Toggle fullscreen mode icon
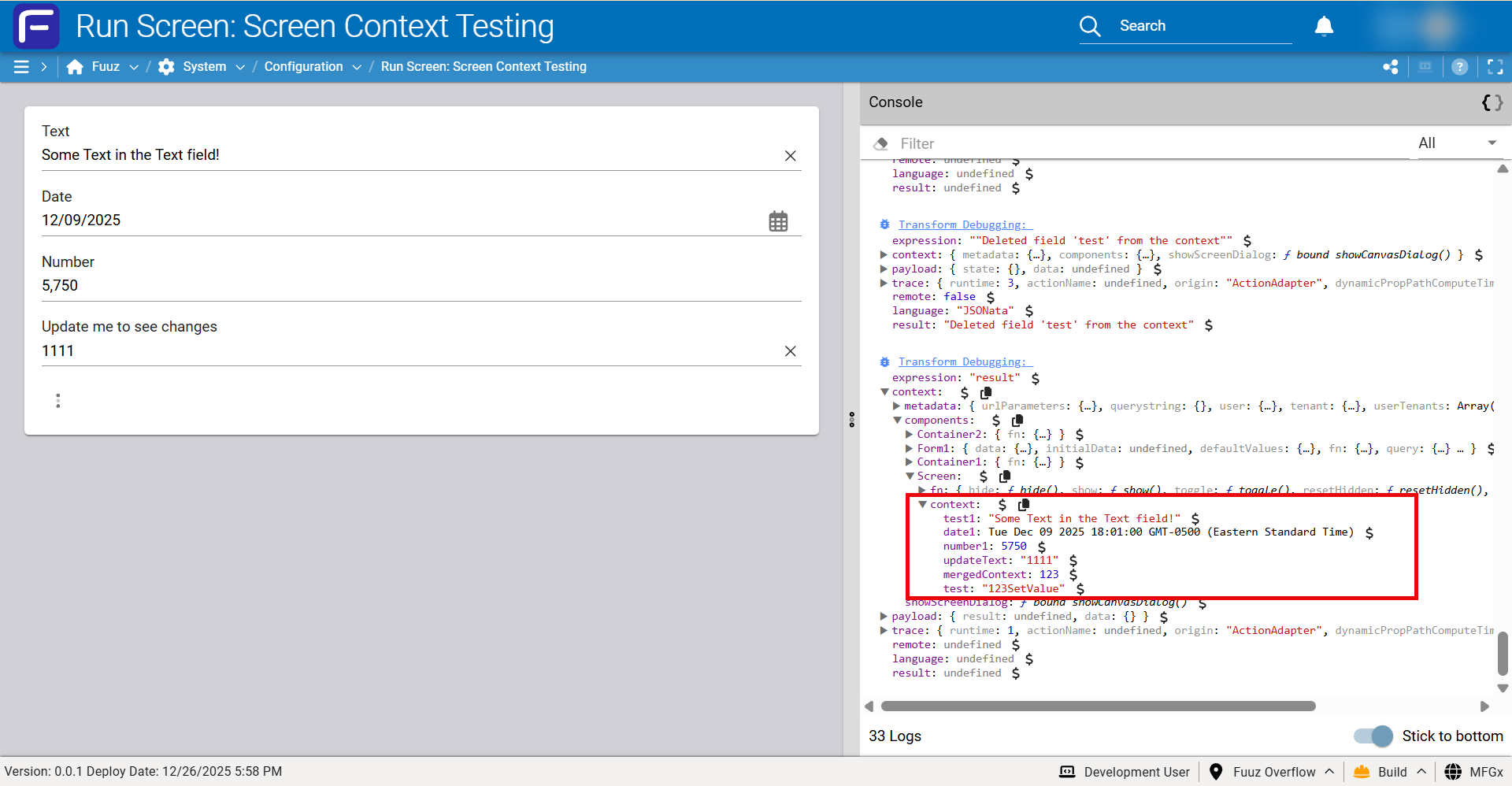The image size is (1512, 786). 1495,67
